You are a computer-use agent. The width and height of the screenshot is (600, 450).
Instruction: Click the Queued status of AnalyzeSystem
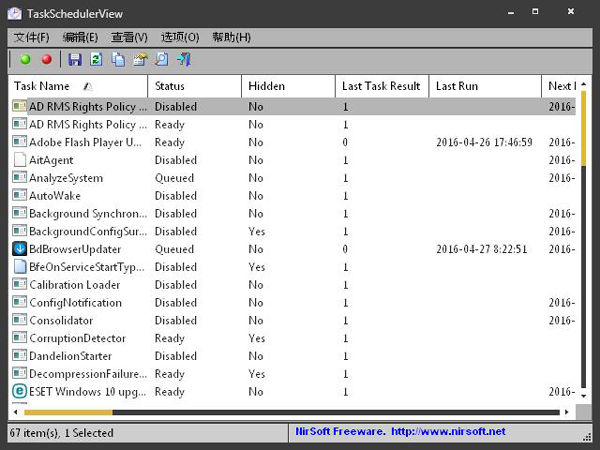pyautogui.click(x=174, y=178)
